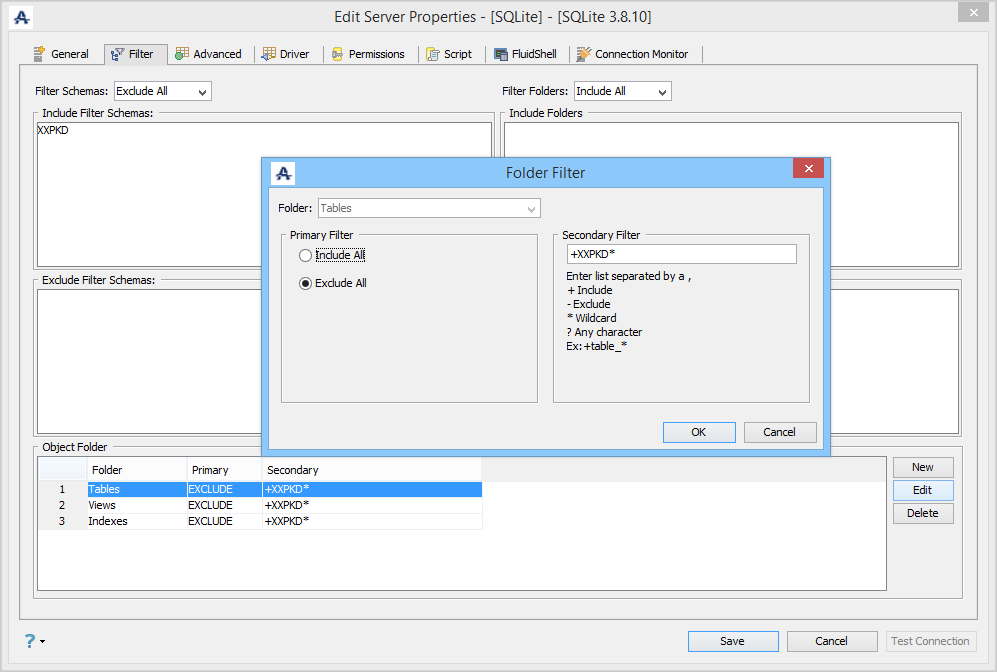The width and height of the screenshot is (997, 672).
Task: Click the Advanced tab grid icon
Action: [x=182, y=54]
